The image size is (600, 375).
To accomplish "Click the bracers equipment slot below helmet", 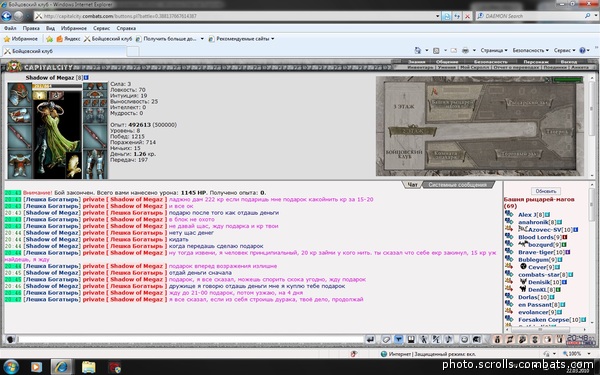I will click(19, 115).
